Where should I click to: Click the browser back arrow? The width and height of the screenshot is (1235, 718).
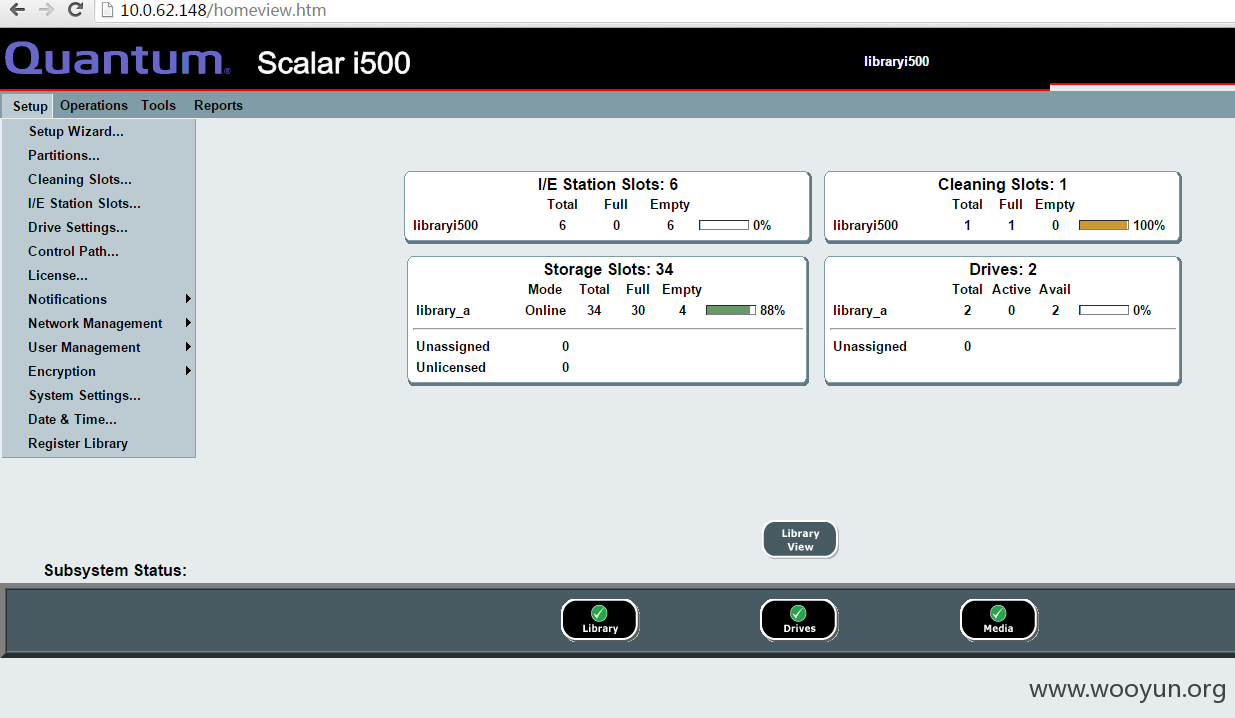pyautogui.click(x=18, y=10)
